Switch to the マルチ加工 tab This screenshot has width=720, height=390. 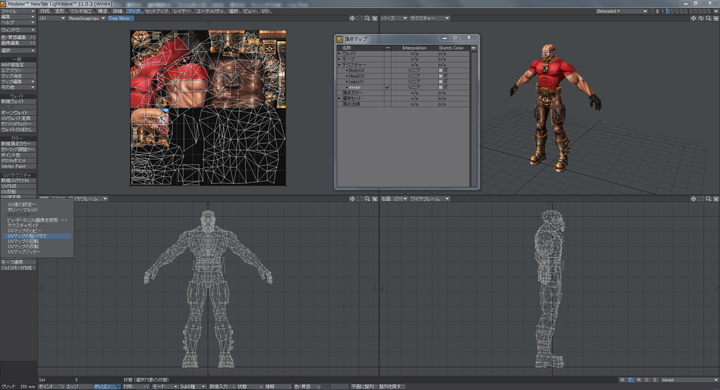coord(81,11)
